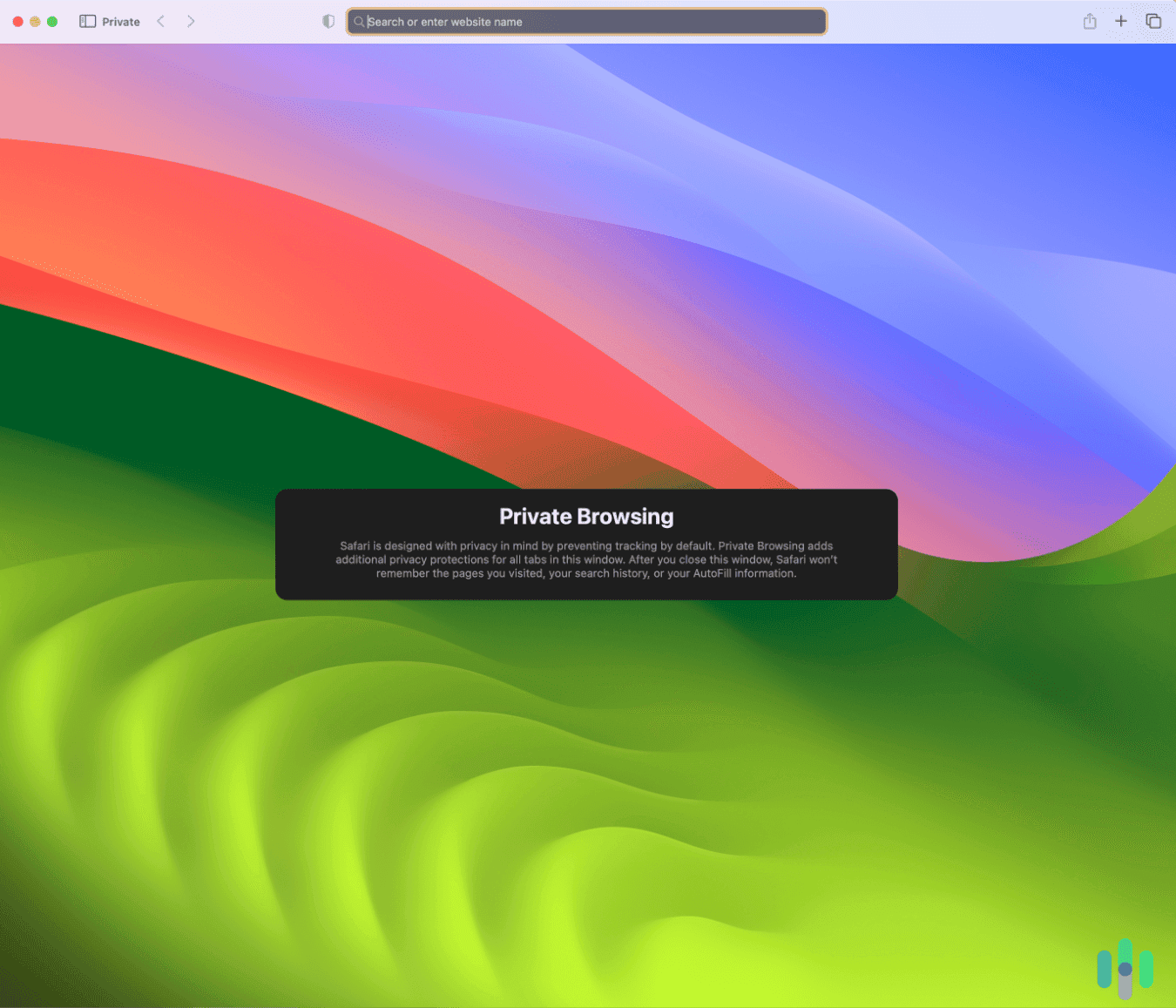1176x1008 pixels.
Task: Select the Private label next to the sidebar
Action: point(120,21)
